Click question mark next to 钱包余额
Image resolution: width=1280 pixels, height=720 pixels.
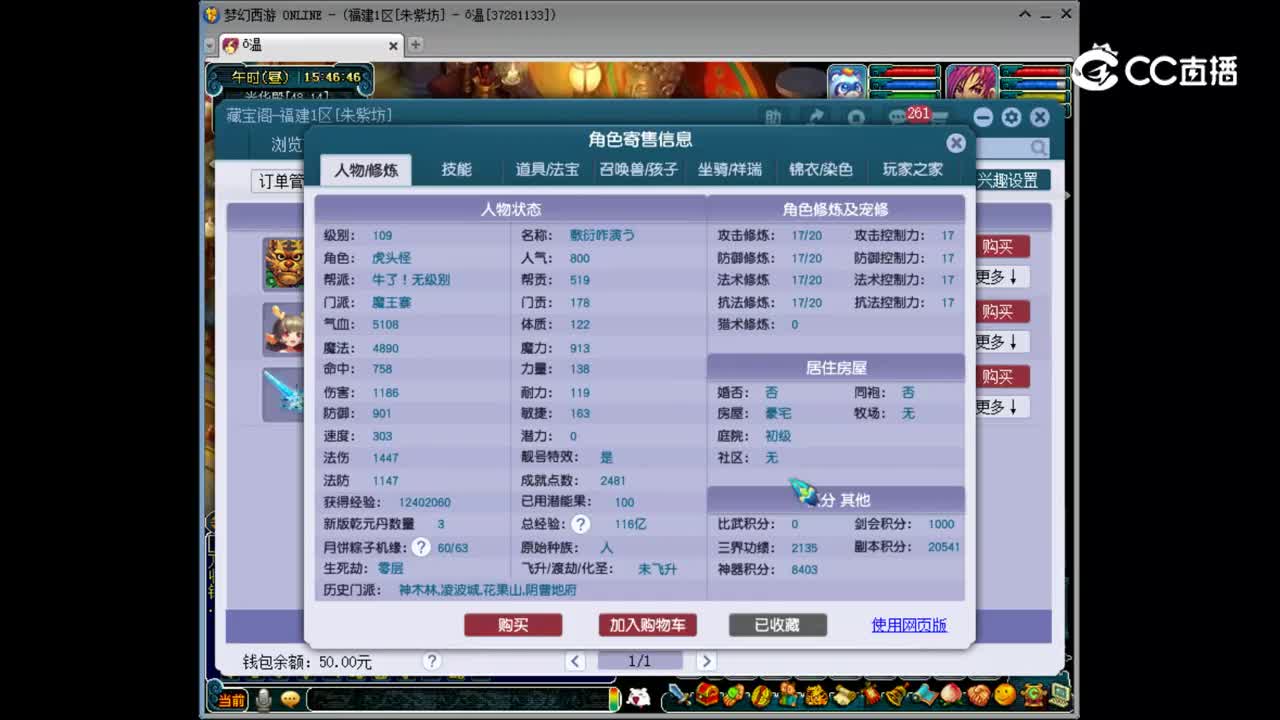pos(431,661)
